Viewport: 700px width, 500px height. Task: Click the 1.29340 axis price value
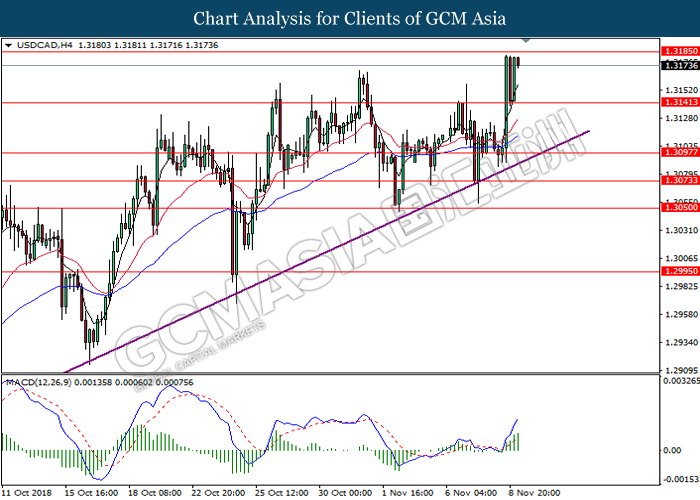pyautogui.click(x=681, y=342)
